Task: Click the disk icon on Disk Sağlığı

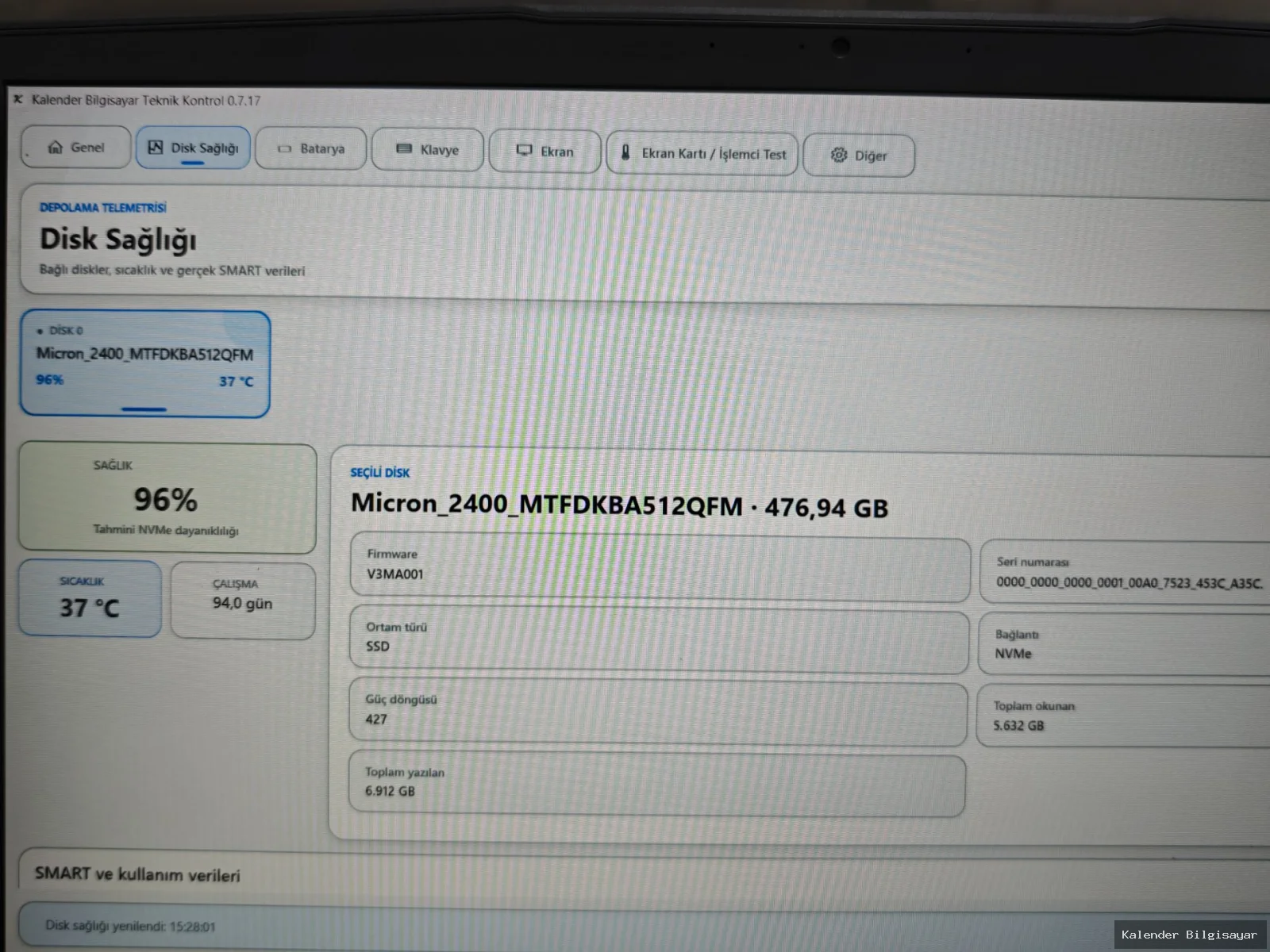Action: click(x=156, y=148)
